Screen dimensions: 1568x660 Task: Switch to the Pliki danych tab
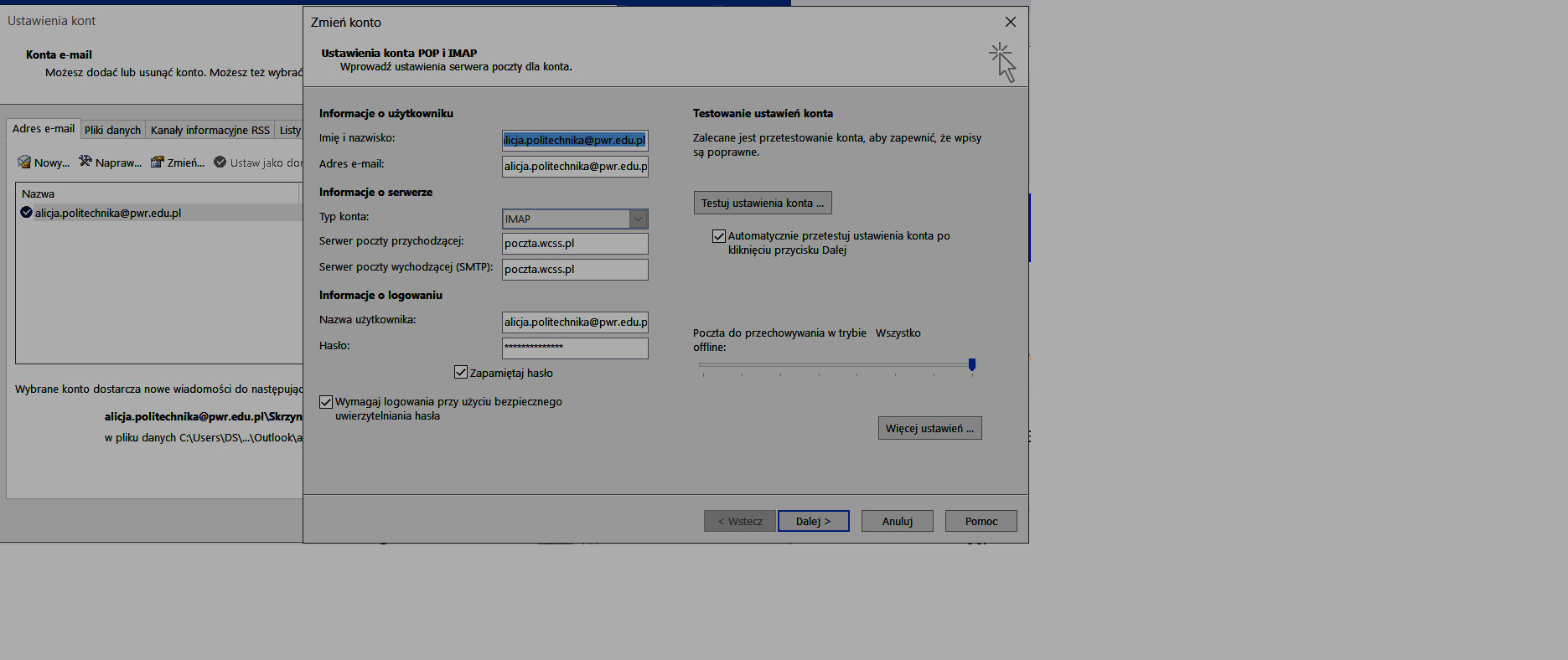point(112,130)
